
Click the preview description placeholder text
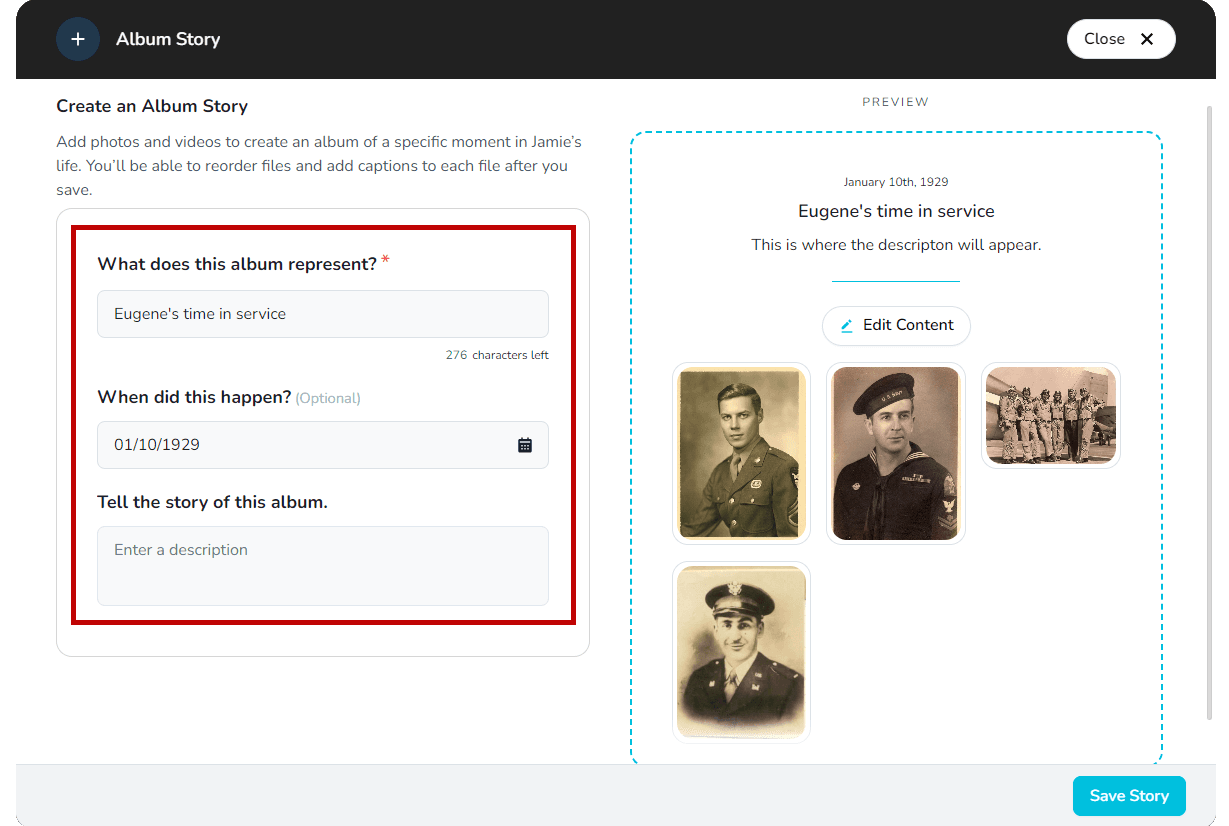(896, 245)
